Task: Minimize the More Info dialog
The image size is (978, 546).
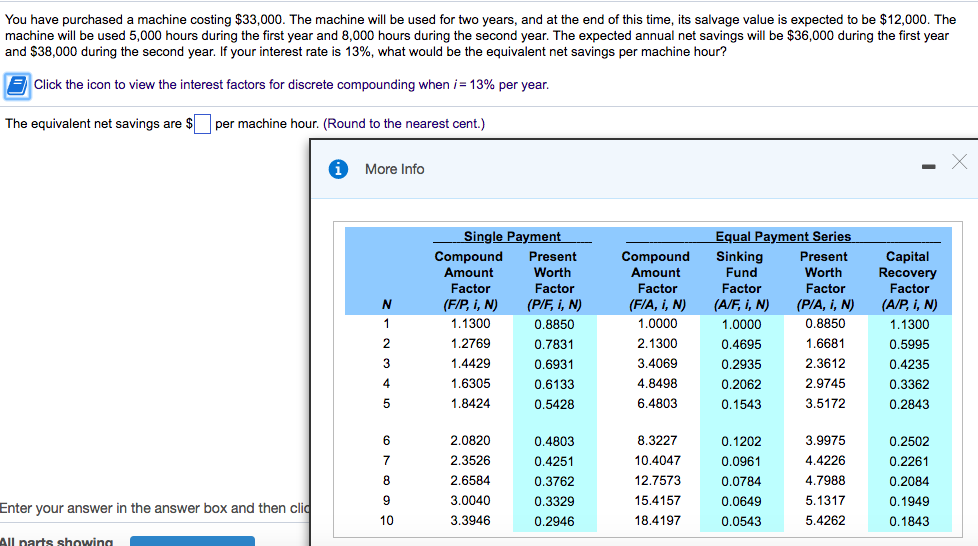Action: pos(929,167)
